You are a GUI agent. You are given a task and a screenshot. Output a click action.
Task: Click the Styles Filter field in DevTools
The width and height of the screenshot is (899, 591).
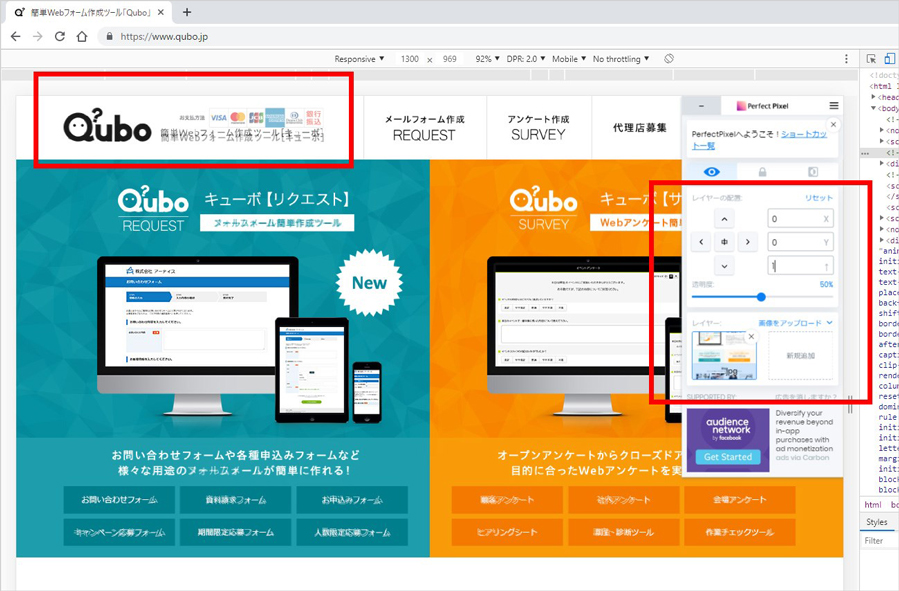point(879,541)
